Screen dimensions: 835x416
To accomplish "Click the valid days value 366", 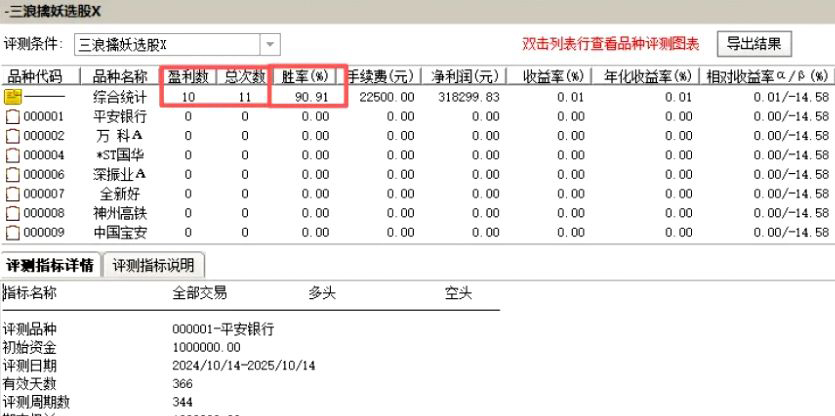I will pyautogui.click(x=183, y=384).
